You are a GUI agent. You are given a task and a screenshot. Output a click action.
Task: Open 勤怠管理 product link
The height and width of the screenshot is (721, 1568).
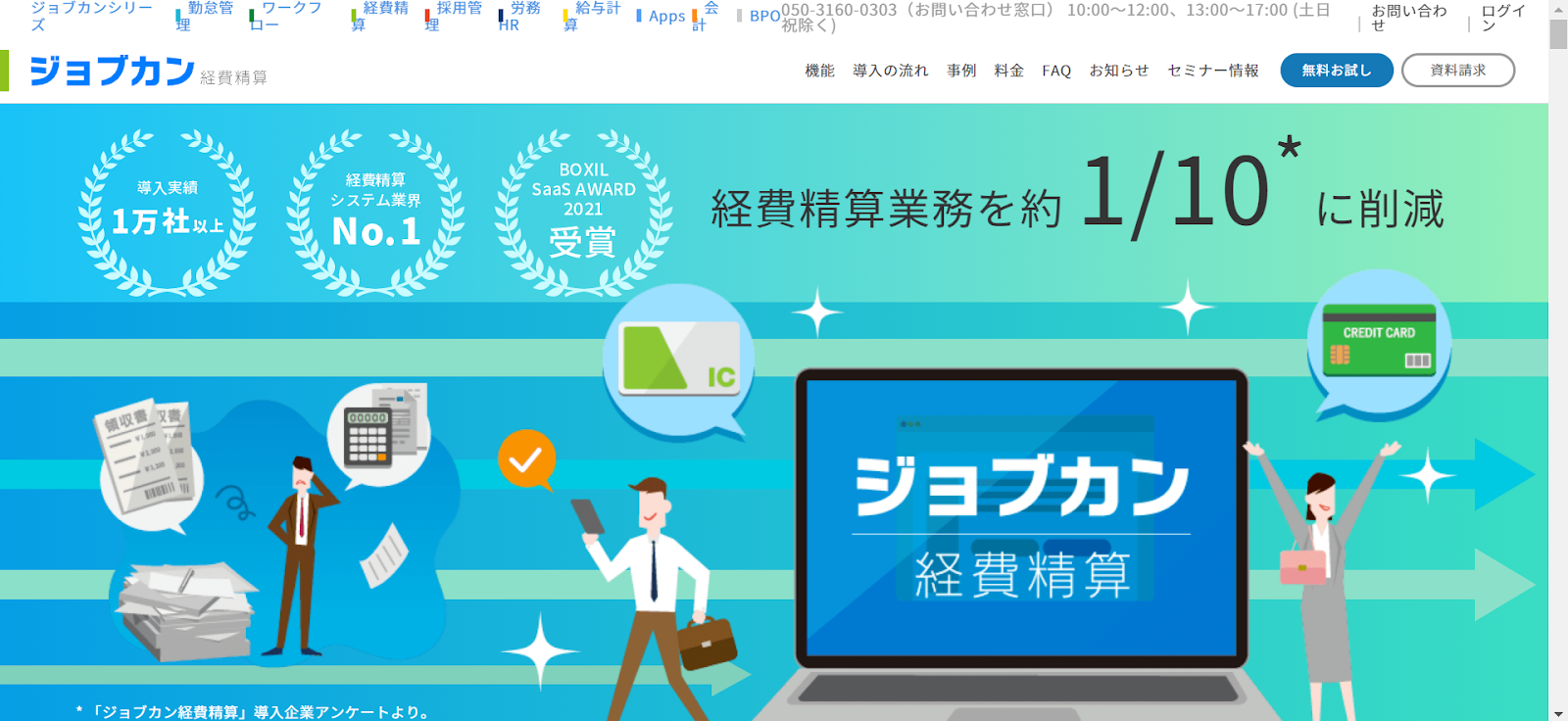click(205, 16)
